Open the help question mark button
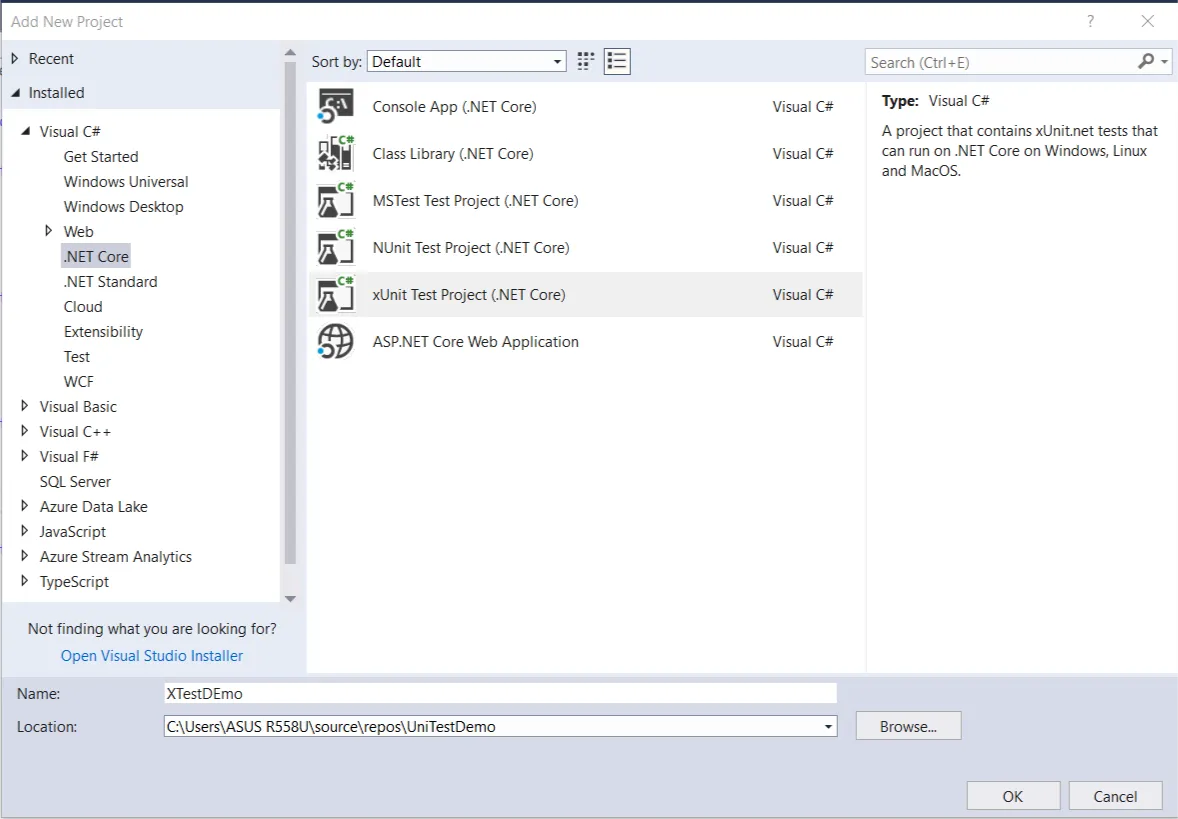The image size is (1178, 819). [1090, 21]
